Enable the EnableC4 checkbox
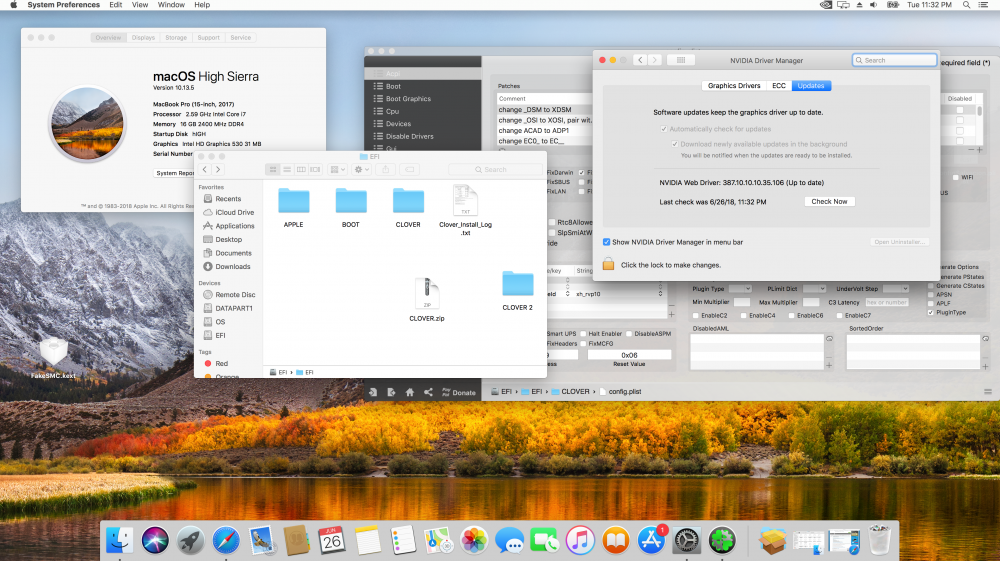 point(744,316)
